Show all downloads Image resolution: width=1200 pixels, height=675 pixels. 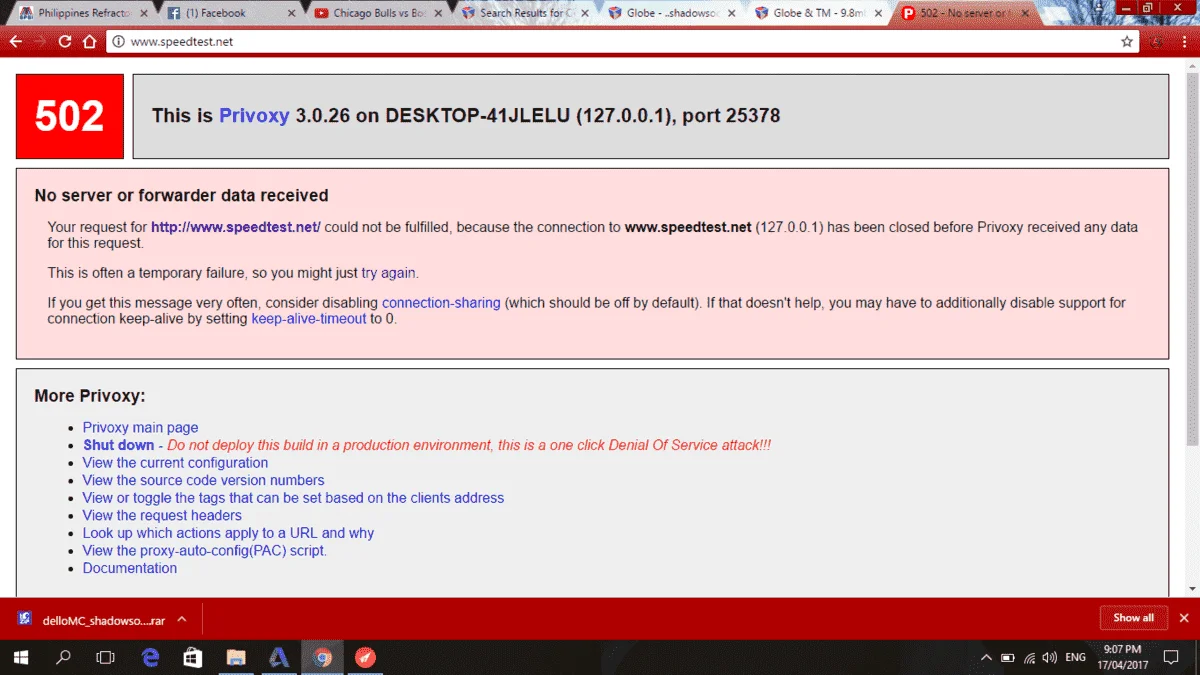pyautogui.click(x=1133, y=618)
